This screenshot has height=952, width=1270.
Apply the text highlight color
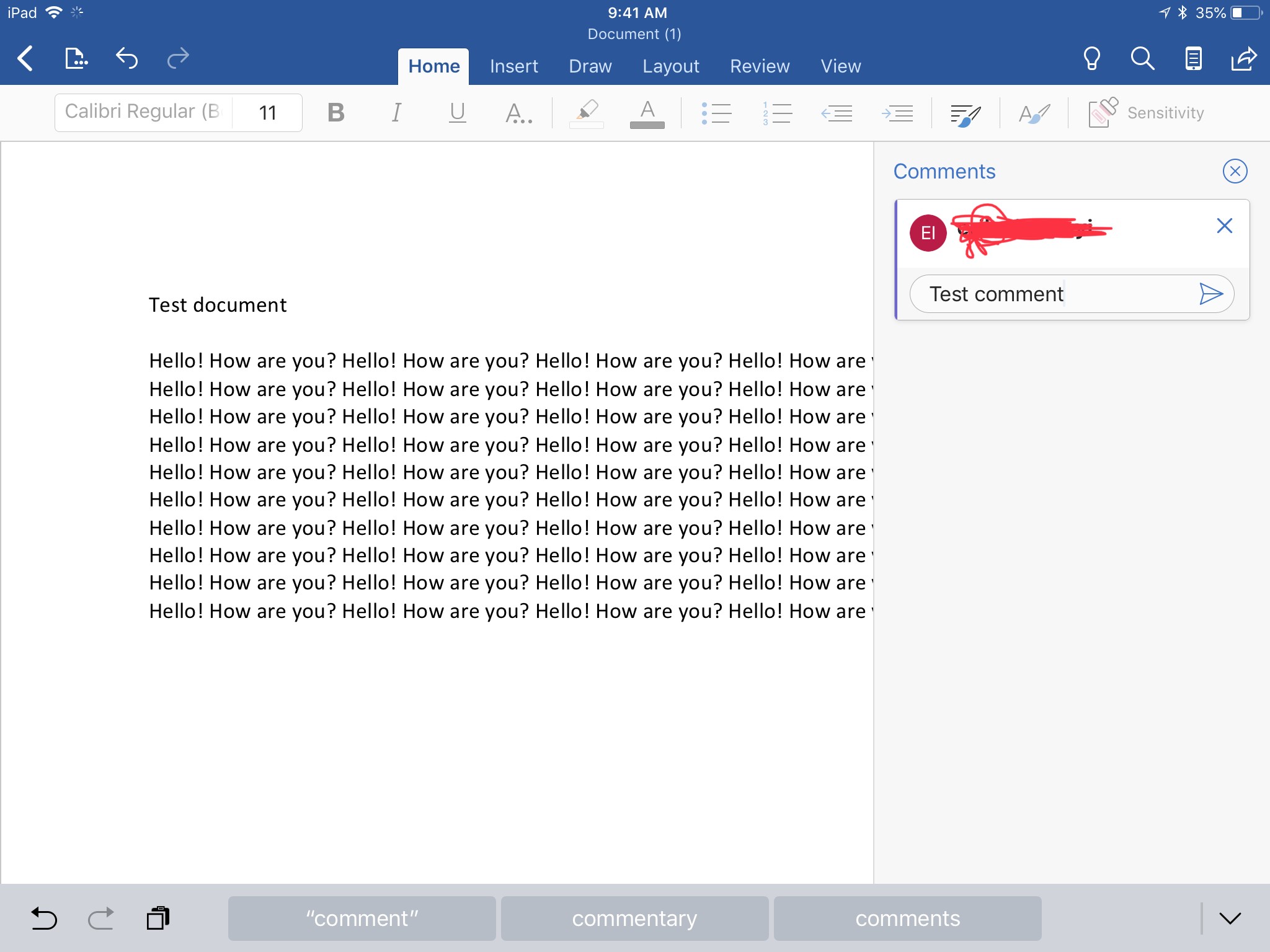[x=586, y=113]
